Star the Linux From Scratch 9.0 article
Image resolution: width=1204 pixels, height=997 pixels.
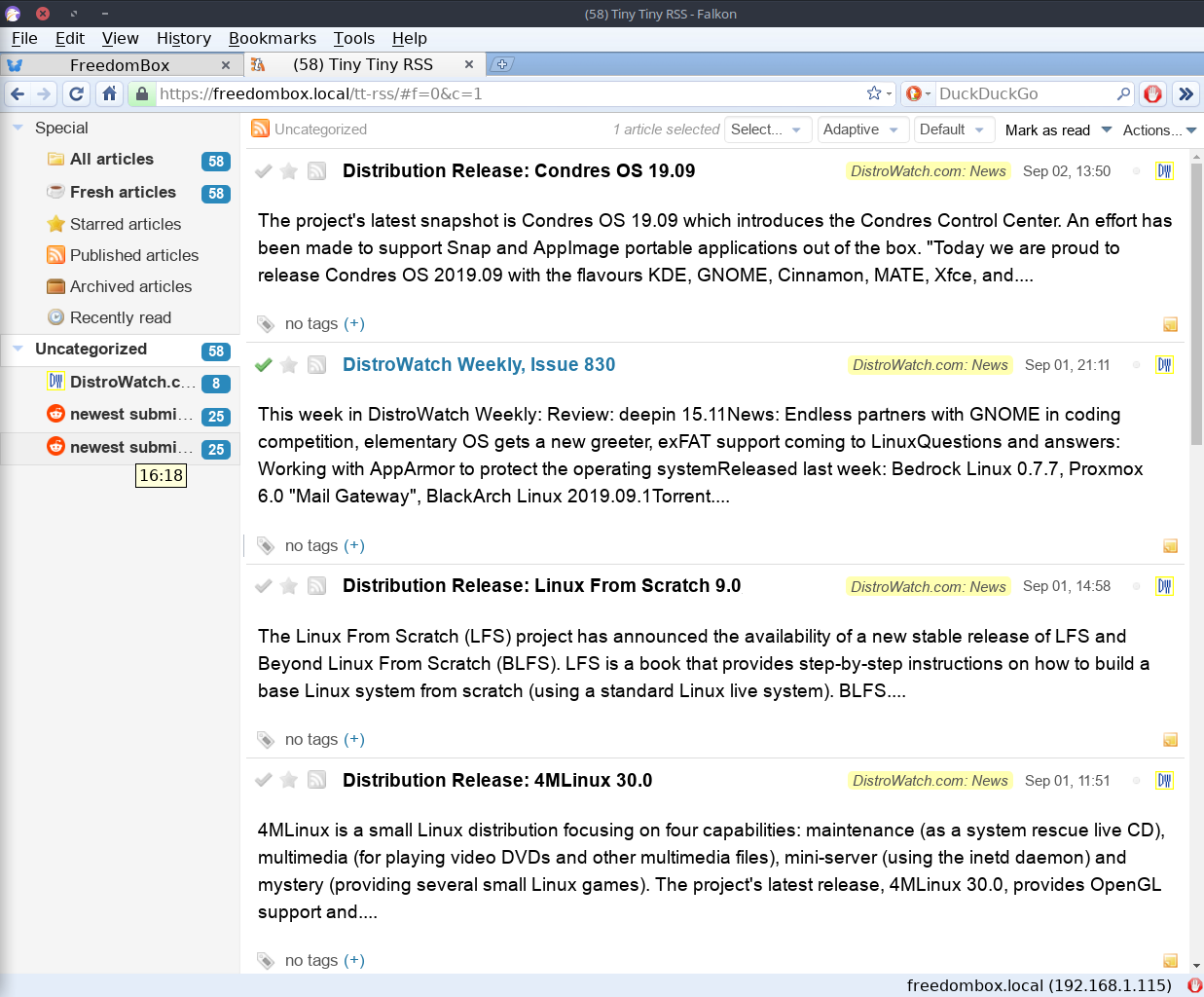pyautogui.click(x=289, y=586)
